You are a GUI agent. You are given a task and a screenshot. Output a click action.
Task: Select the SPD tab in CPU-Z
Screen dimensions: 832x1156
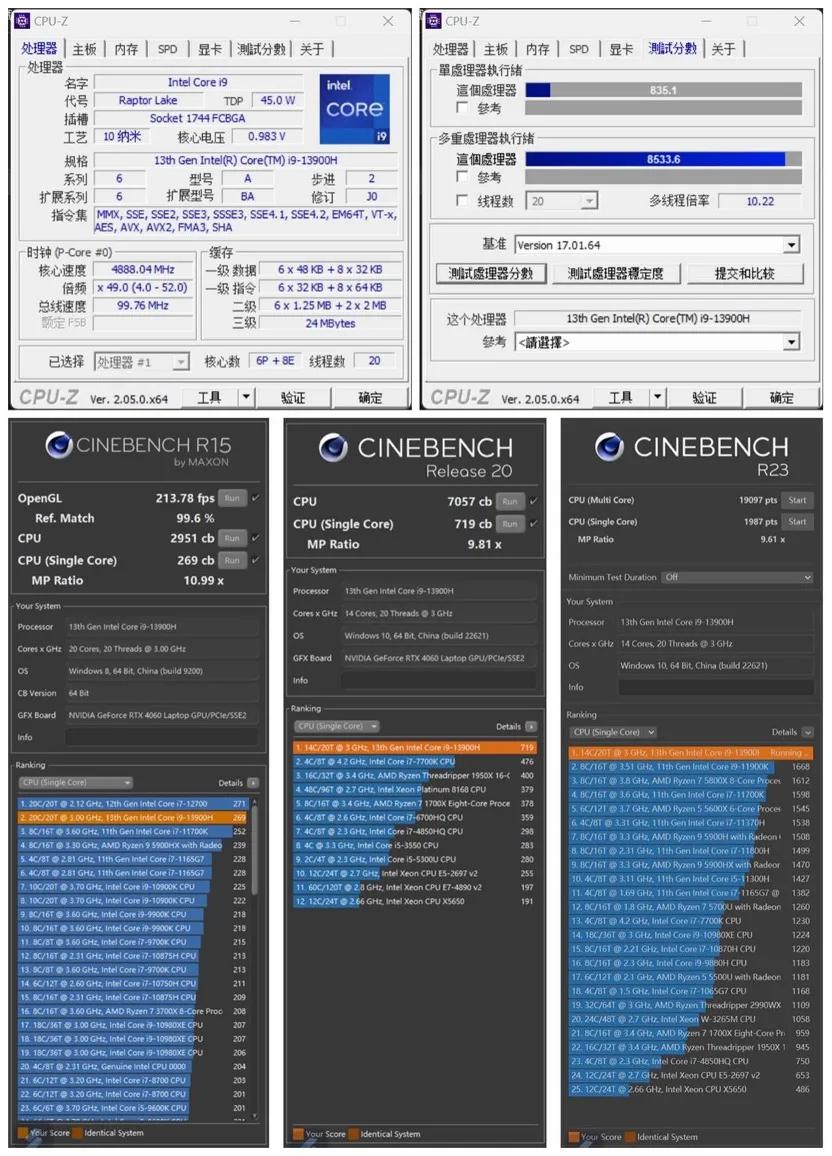pos(167,47)
